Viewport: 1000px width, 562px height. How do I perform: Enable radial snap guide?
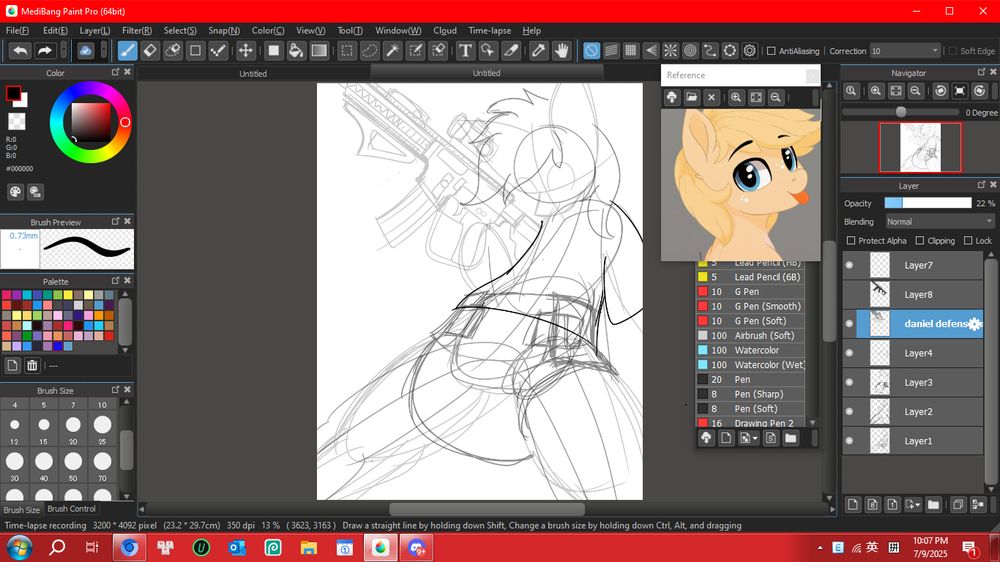tap(670, 51)
